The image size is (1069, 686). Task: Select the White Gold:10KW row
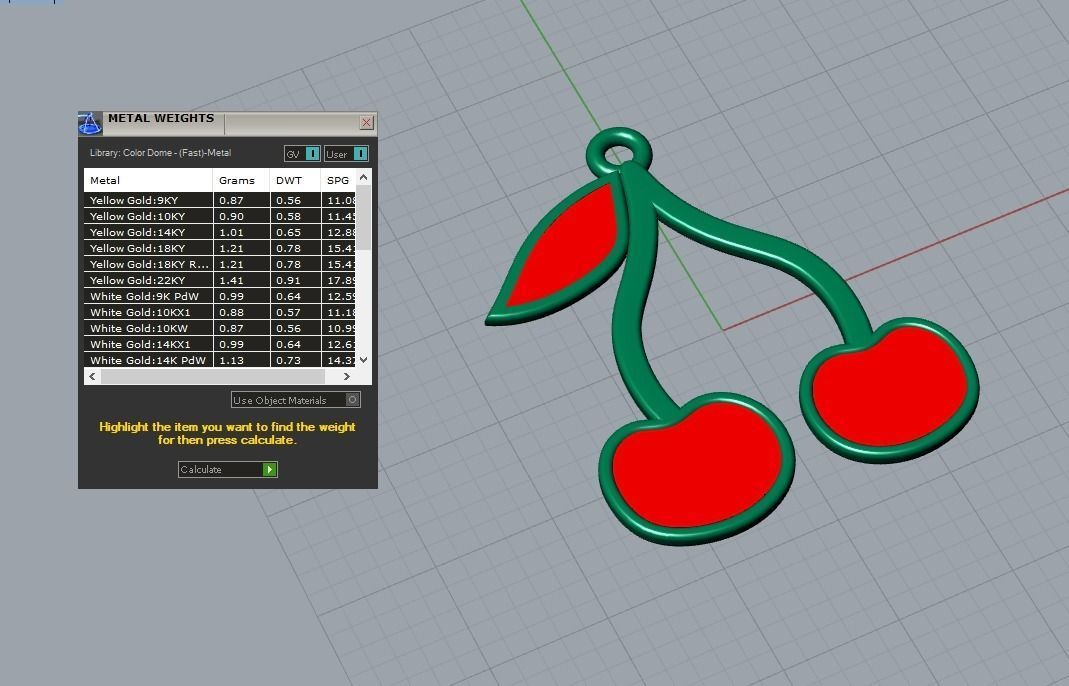[220, 328]
